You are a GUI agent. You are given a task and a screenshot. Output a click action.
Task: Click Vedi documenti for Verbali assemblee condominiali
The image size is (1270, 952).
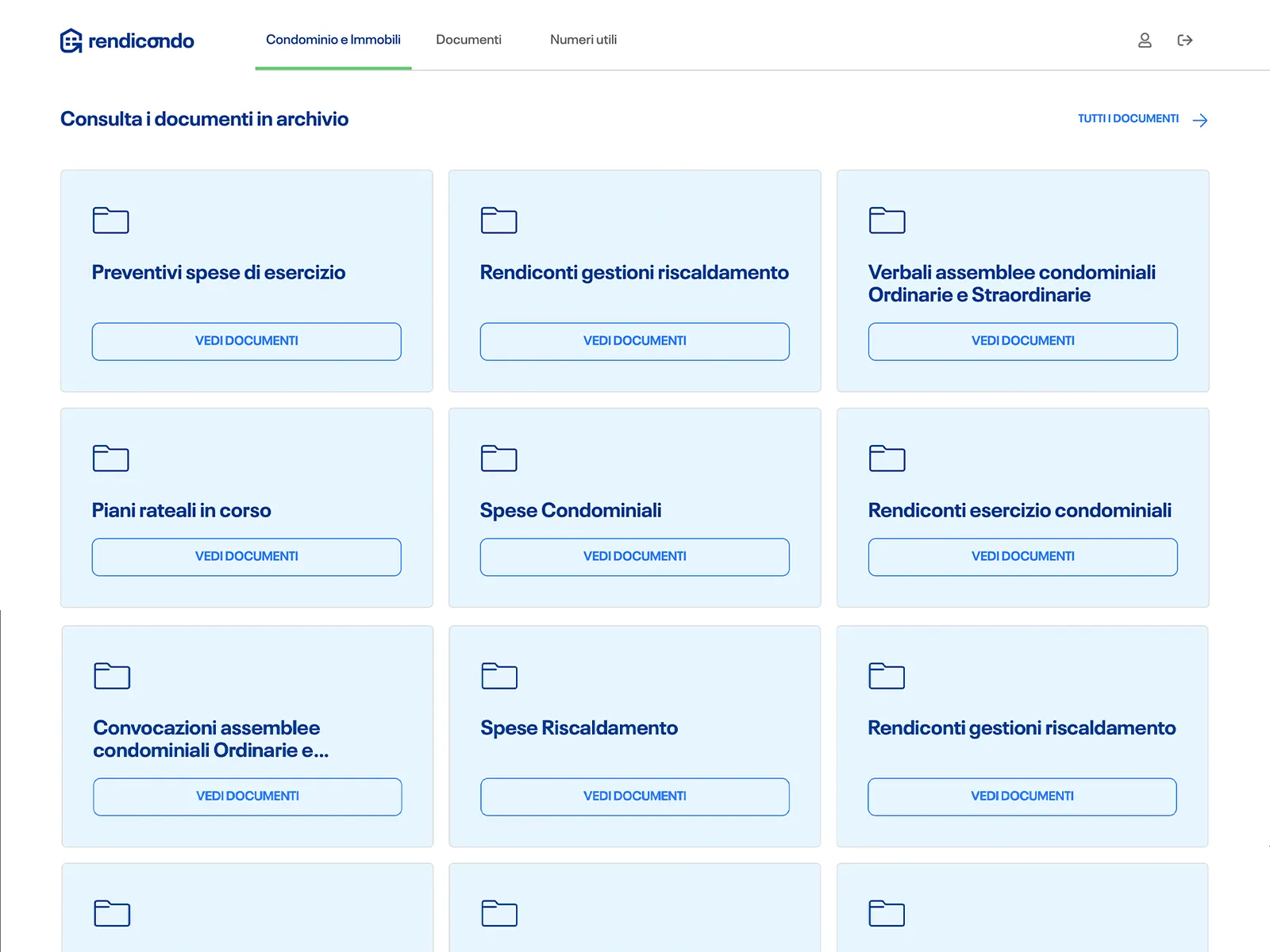1023,341
